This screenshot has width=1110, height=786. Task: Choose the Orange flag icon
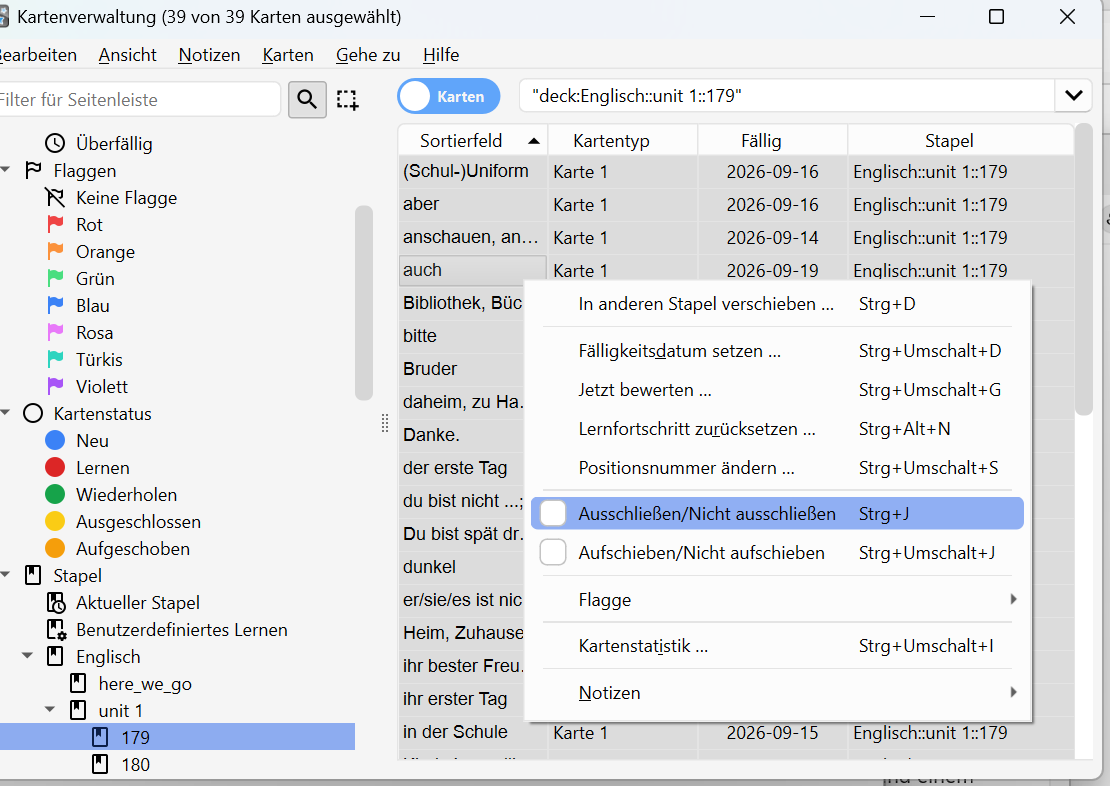[55, 251]
